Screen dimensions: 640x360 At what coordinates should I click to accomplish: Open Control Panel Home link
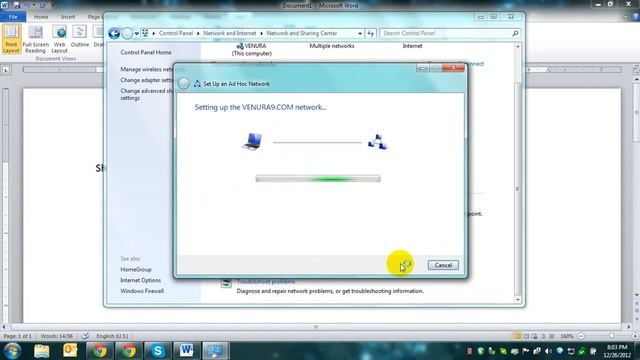pos(146,52)
